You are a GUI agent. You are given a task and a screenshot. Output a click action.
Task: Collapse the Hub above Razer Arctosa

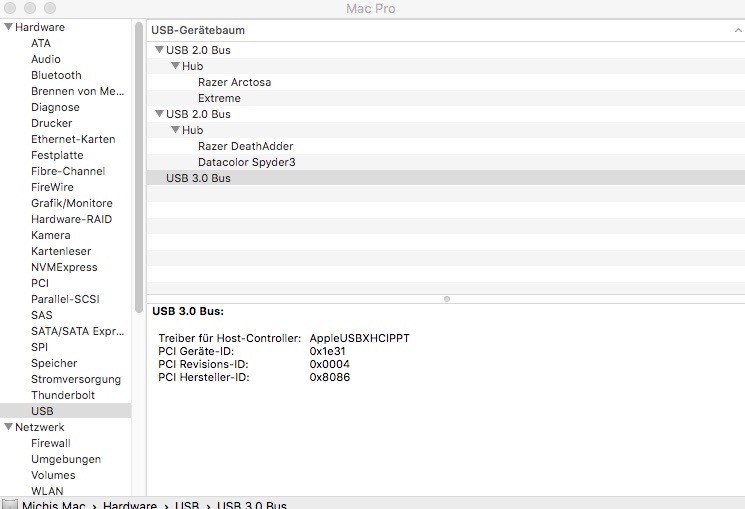175,66
